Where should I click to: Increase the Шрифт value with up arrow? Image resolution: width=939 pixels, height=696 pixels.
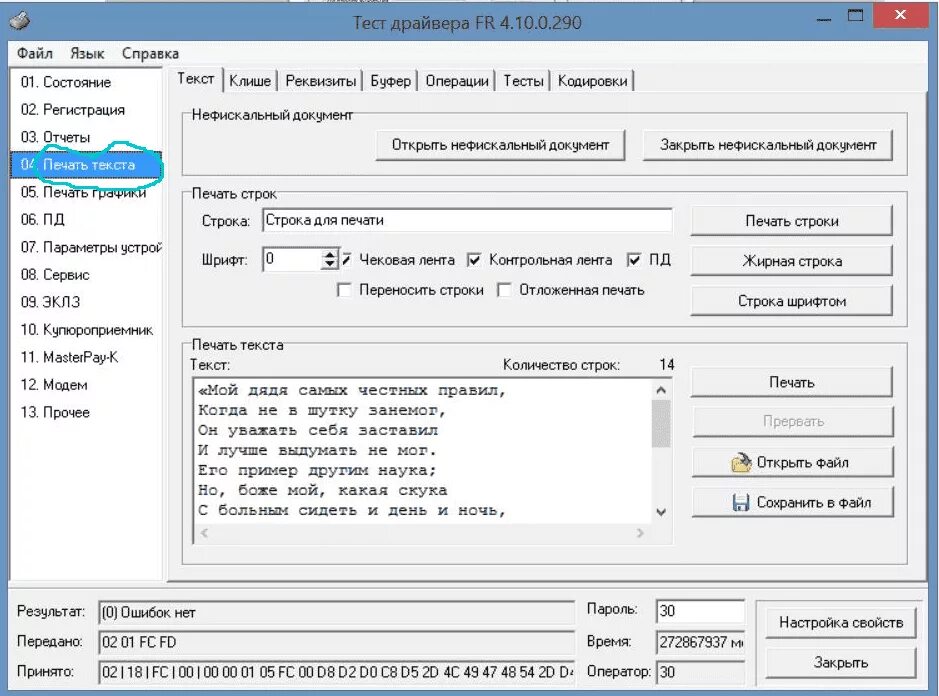pyautogui.click(x=329, y=255)
